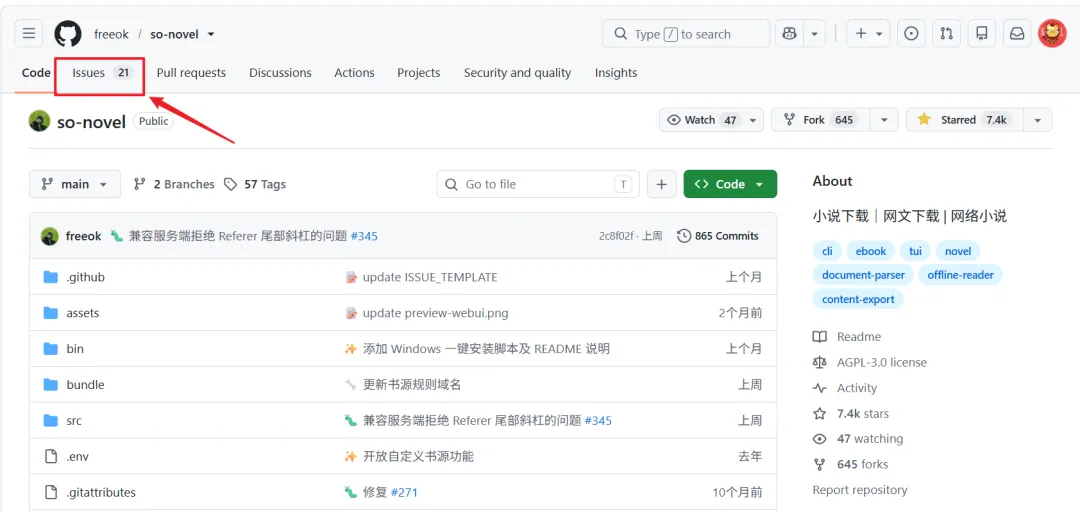
Task: Click the offline-reader topic tag
Action: click(961, 275)
